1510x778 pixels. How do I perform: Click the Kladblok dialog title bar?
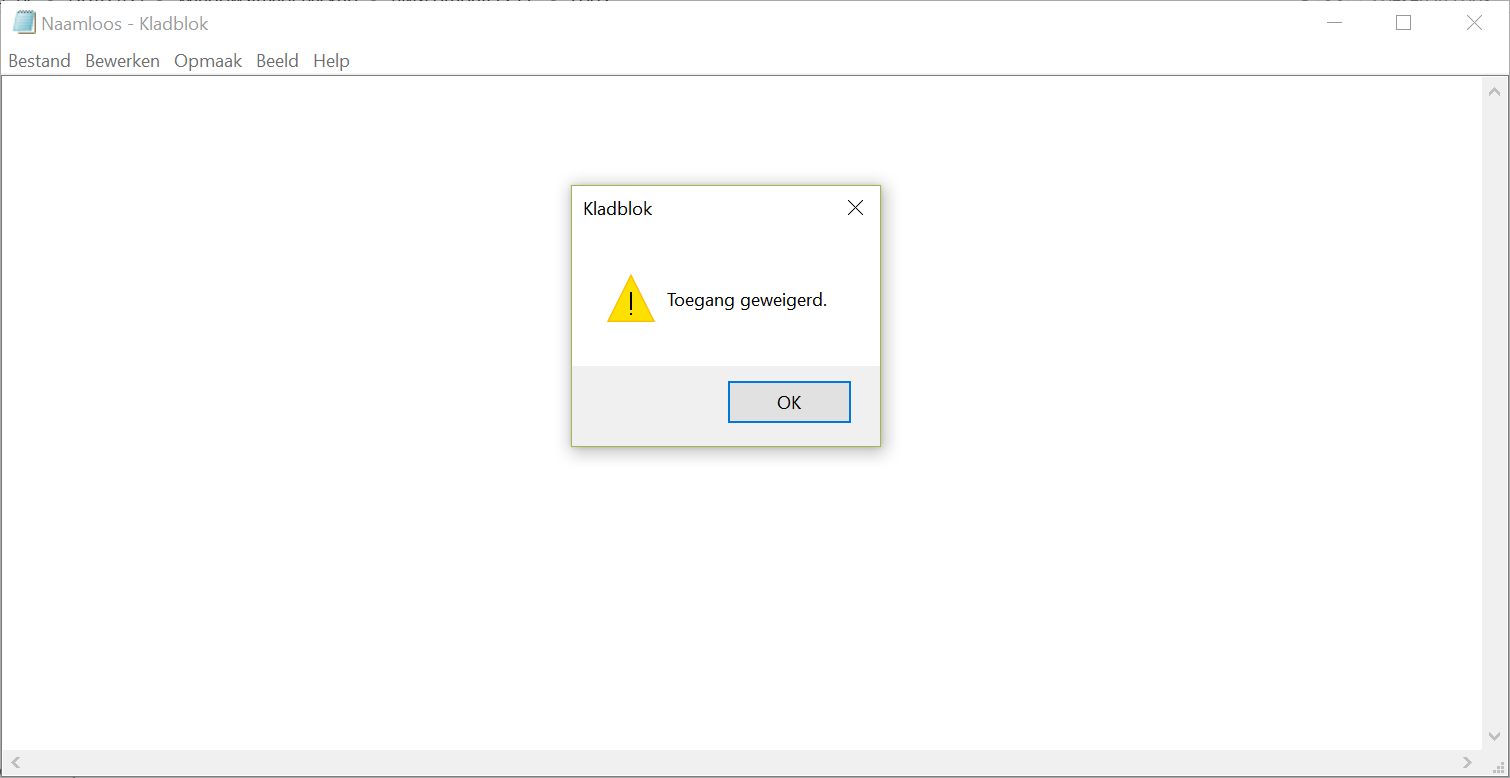[x=705, y=208]
